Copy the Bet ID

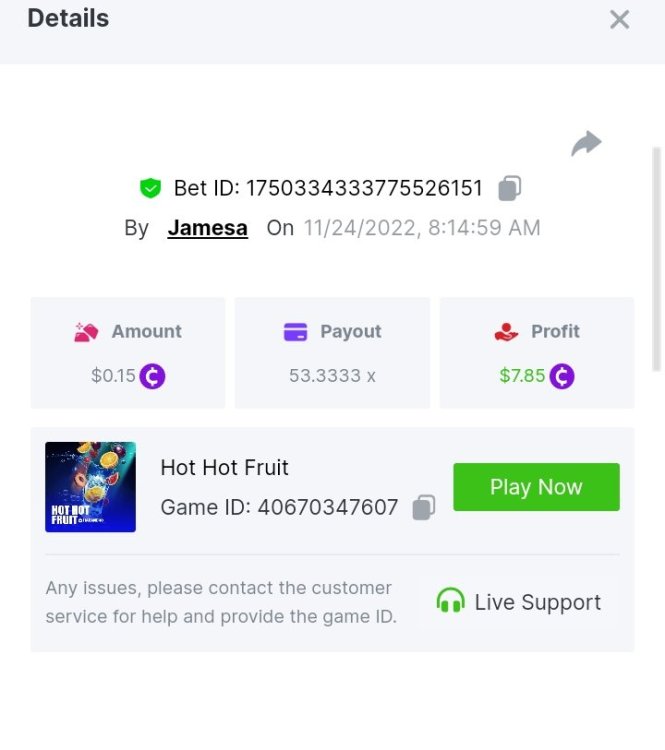point(510,188)
